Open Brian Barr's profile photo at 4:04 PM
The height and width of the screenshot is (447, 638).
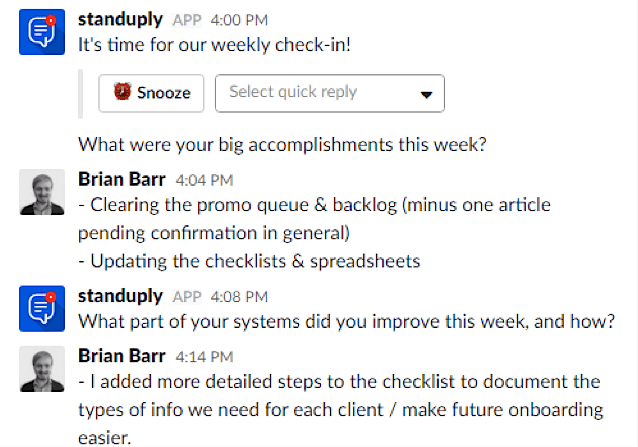point(42,192)
